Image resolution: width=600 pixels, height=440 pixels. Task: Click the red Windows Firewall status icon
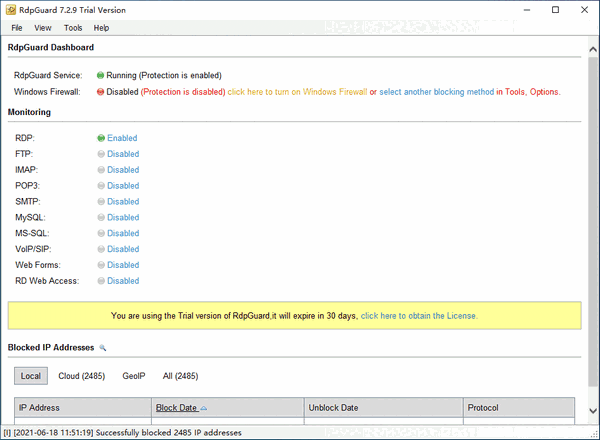(101, 92)
